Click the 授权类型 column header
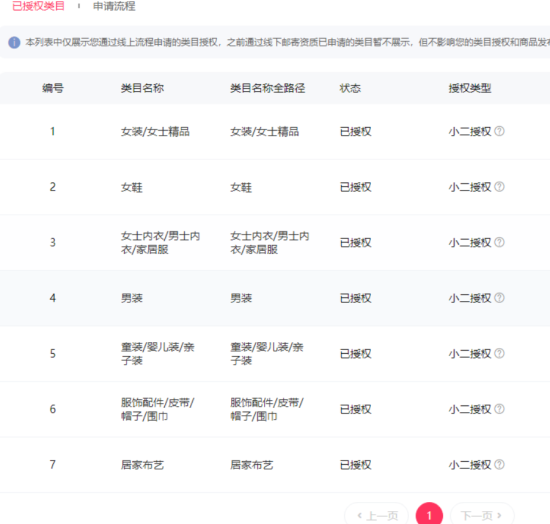 pos(470,88)
